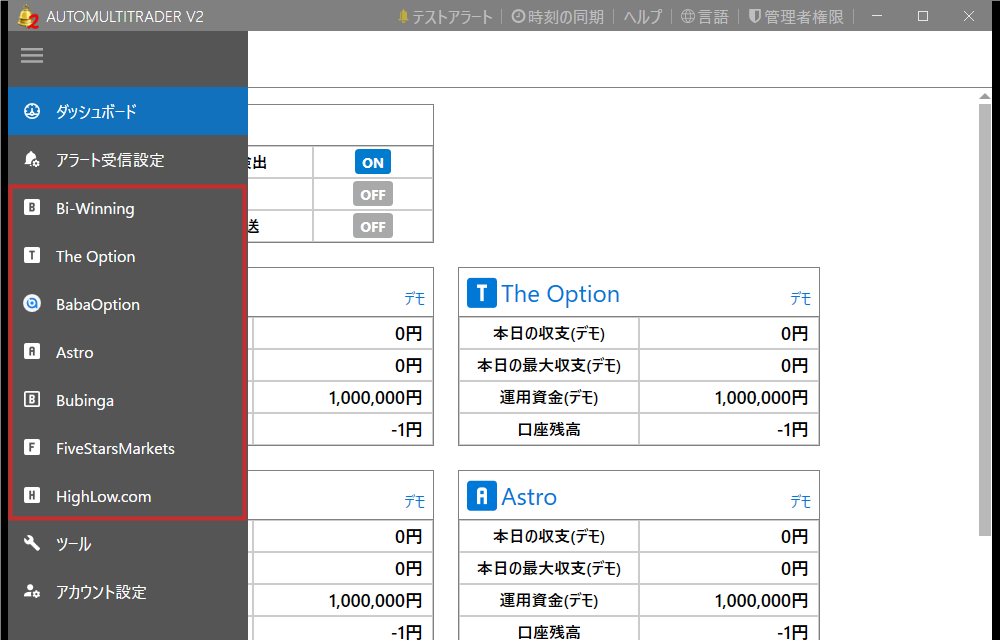Click the alert bell settings icon
The image size is (1000, 640).
pyautogui.click(x=32, y=159)
